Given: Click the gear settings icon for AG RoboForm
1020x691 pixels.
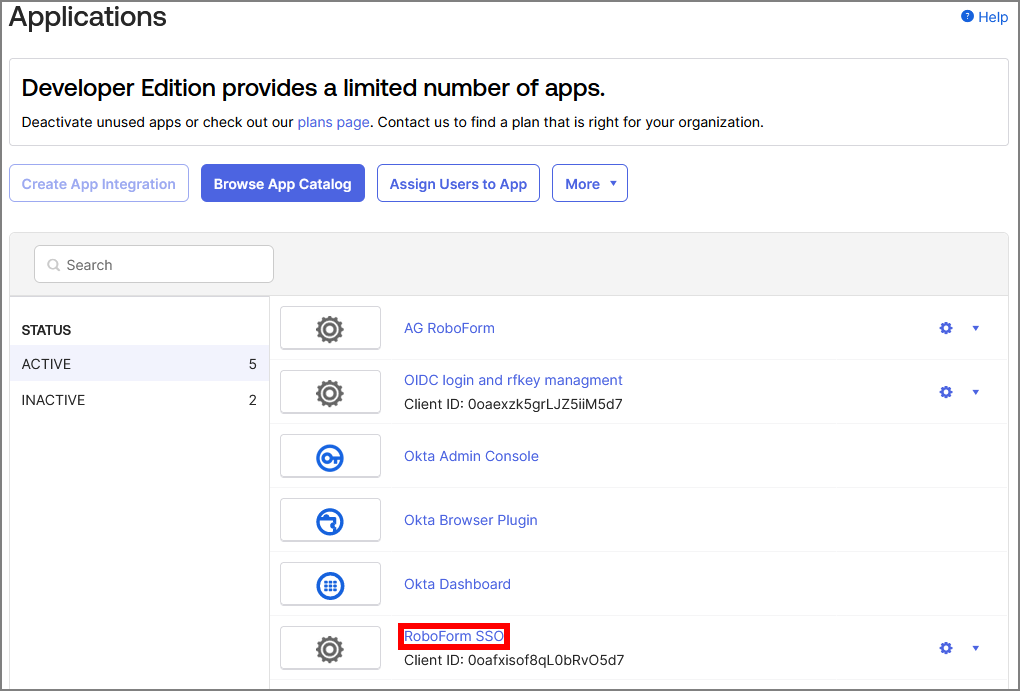Looking at the screenshot, I should [946, 328].
